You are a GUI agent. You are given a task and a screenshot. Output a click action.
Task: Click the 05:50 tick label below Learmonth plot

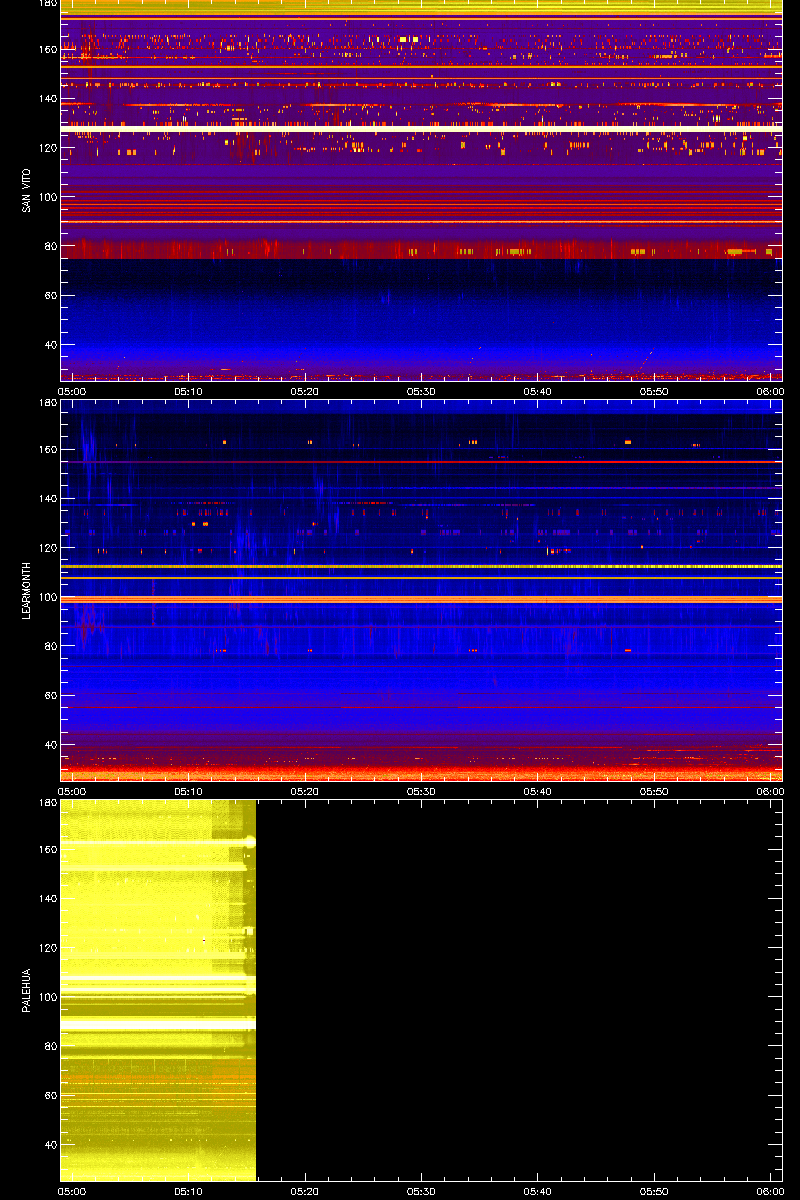pos(654,791)
